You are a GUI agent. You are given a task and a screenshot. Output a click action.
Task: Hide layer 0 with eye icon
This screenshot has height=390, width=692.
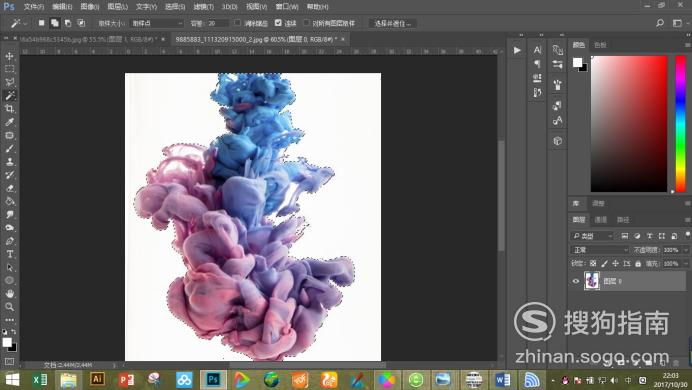click(575, 281)
